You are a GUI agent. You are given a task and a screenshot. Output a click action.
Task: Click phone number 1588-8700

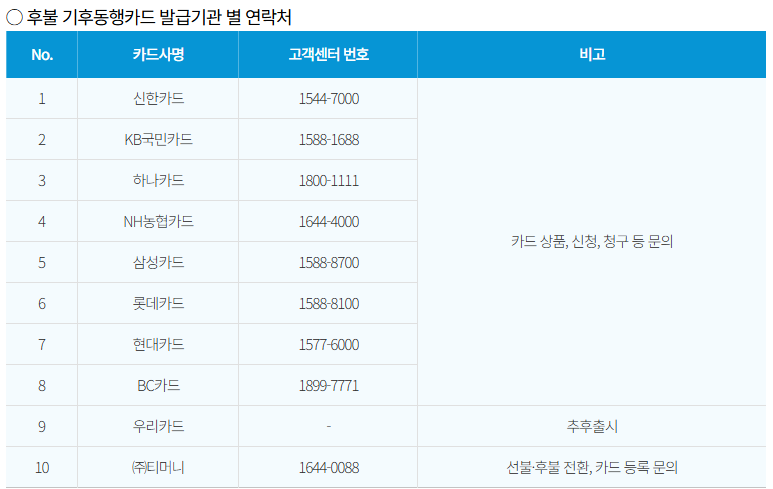(x=328, y=262)
